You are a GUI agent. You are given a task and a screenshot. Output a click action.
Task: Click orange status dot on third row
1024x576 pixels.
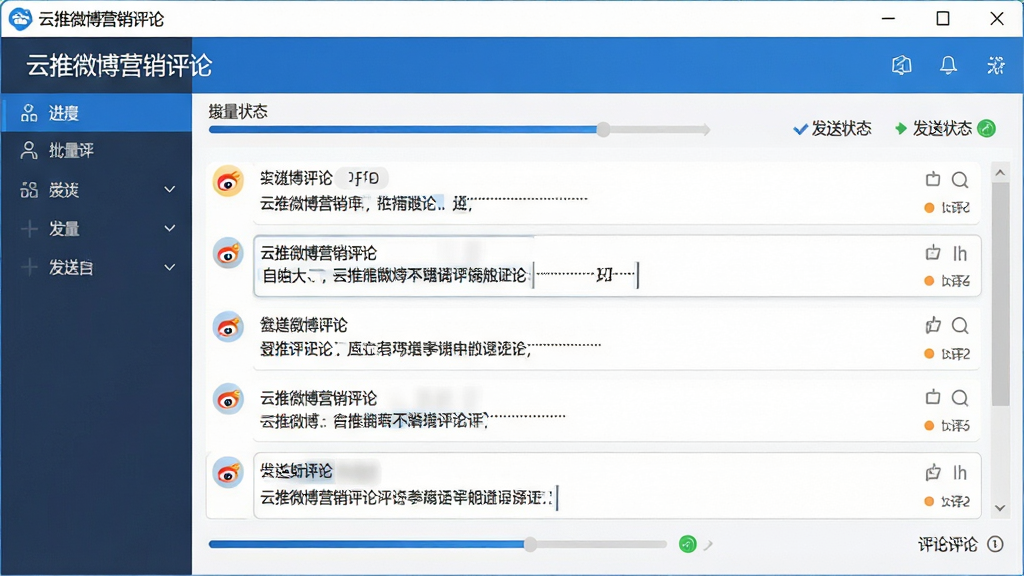[929, 354]
